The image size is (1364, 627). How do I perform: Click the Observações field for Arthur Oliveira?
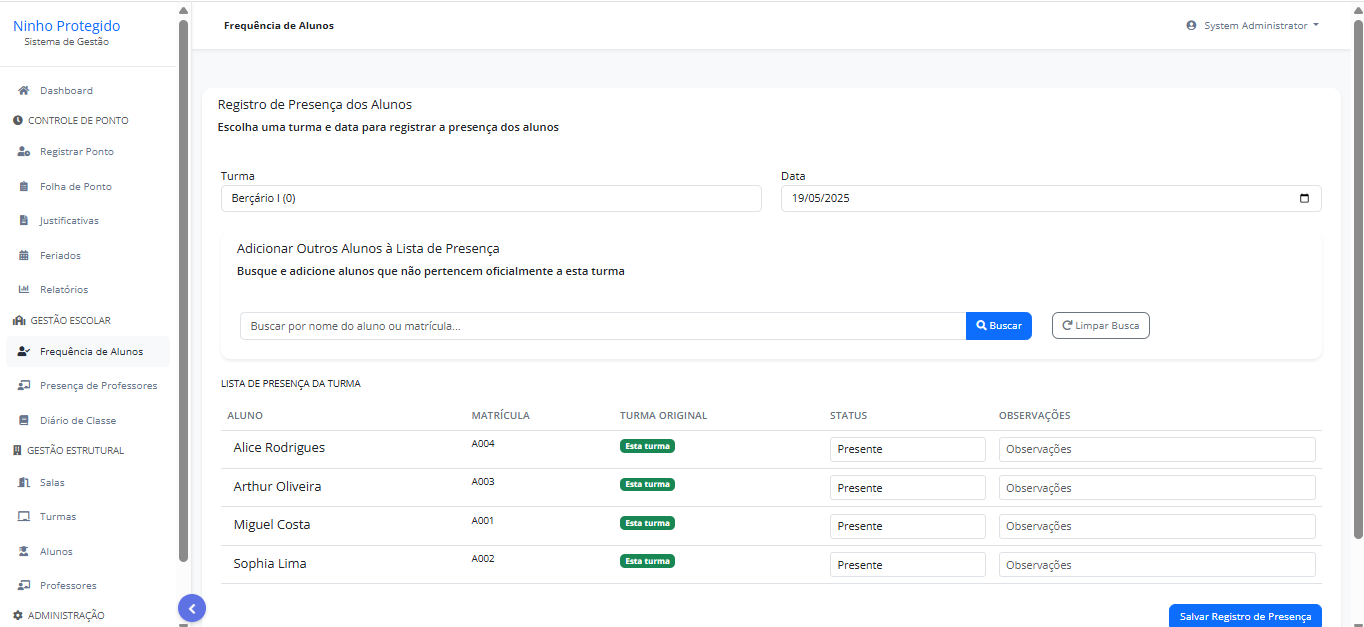tap(1157, 488)
